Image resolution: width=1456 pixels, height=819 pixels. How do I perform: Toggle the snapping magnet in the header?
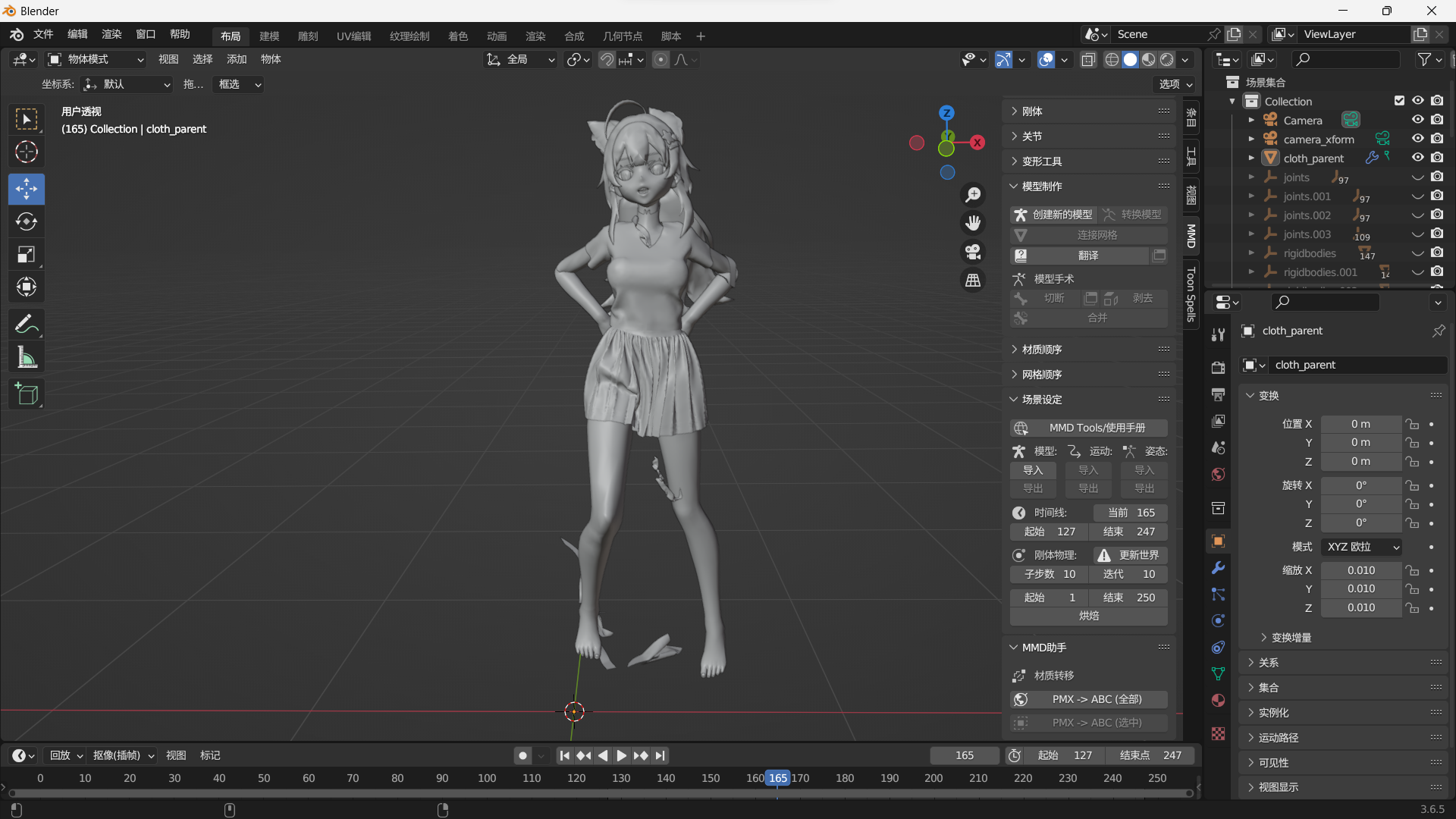[607, 59]
